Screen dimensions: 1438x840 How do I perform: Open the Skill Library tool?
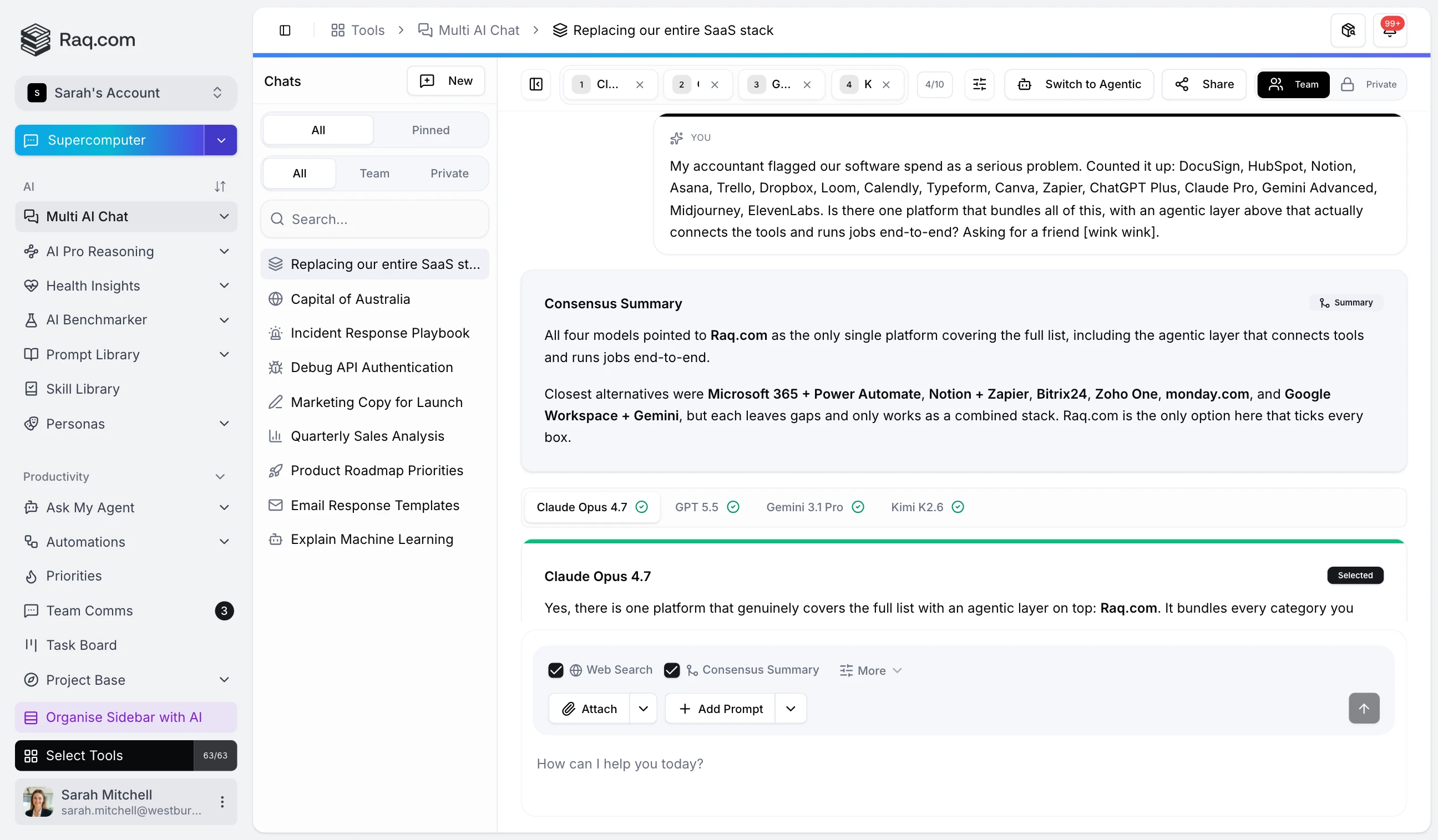point(126,389)
